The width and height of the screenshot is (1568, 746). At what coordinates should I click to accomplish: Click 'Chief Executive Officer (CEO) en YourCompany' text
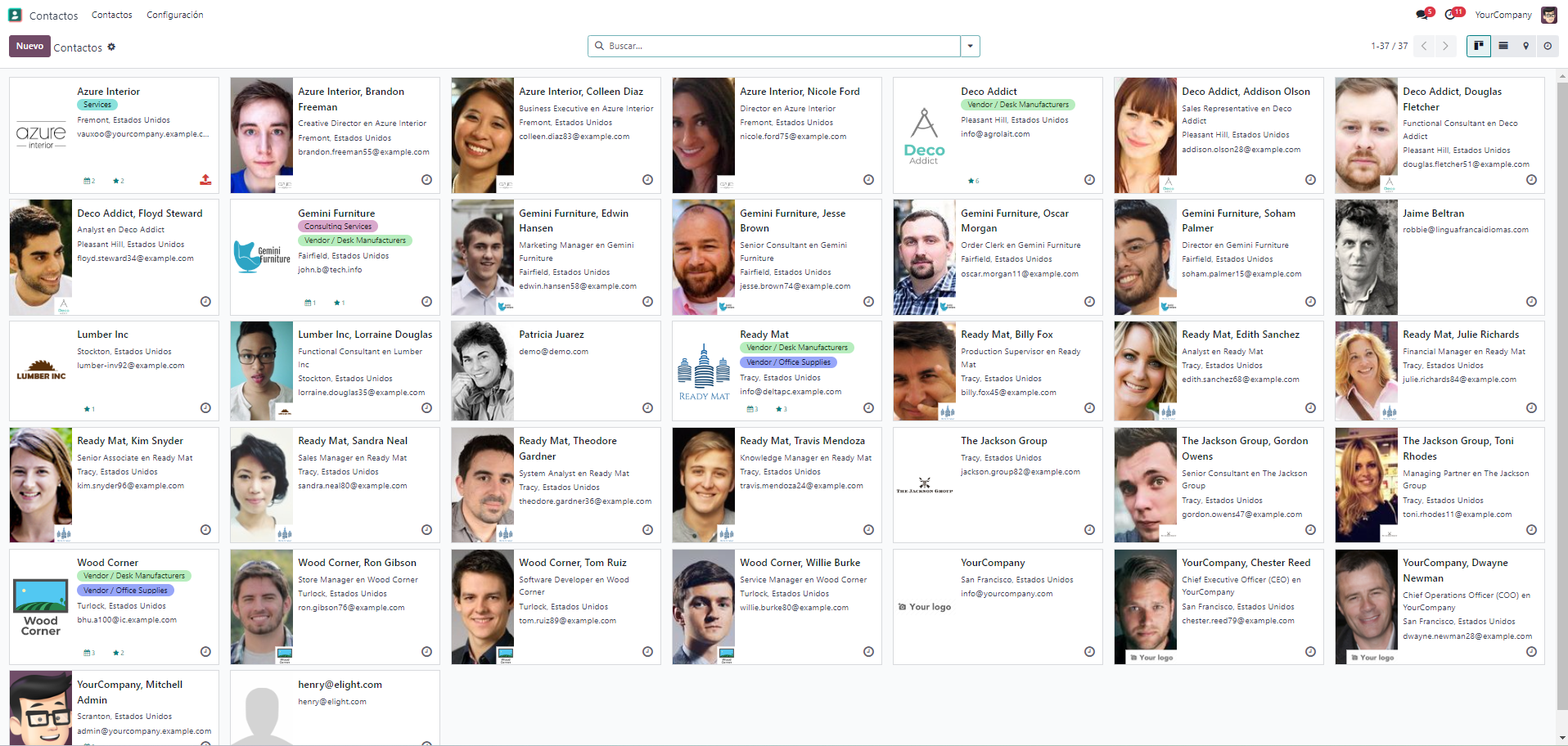[1241, 586]
